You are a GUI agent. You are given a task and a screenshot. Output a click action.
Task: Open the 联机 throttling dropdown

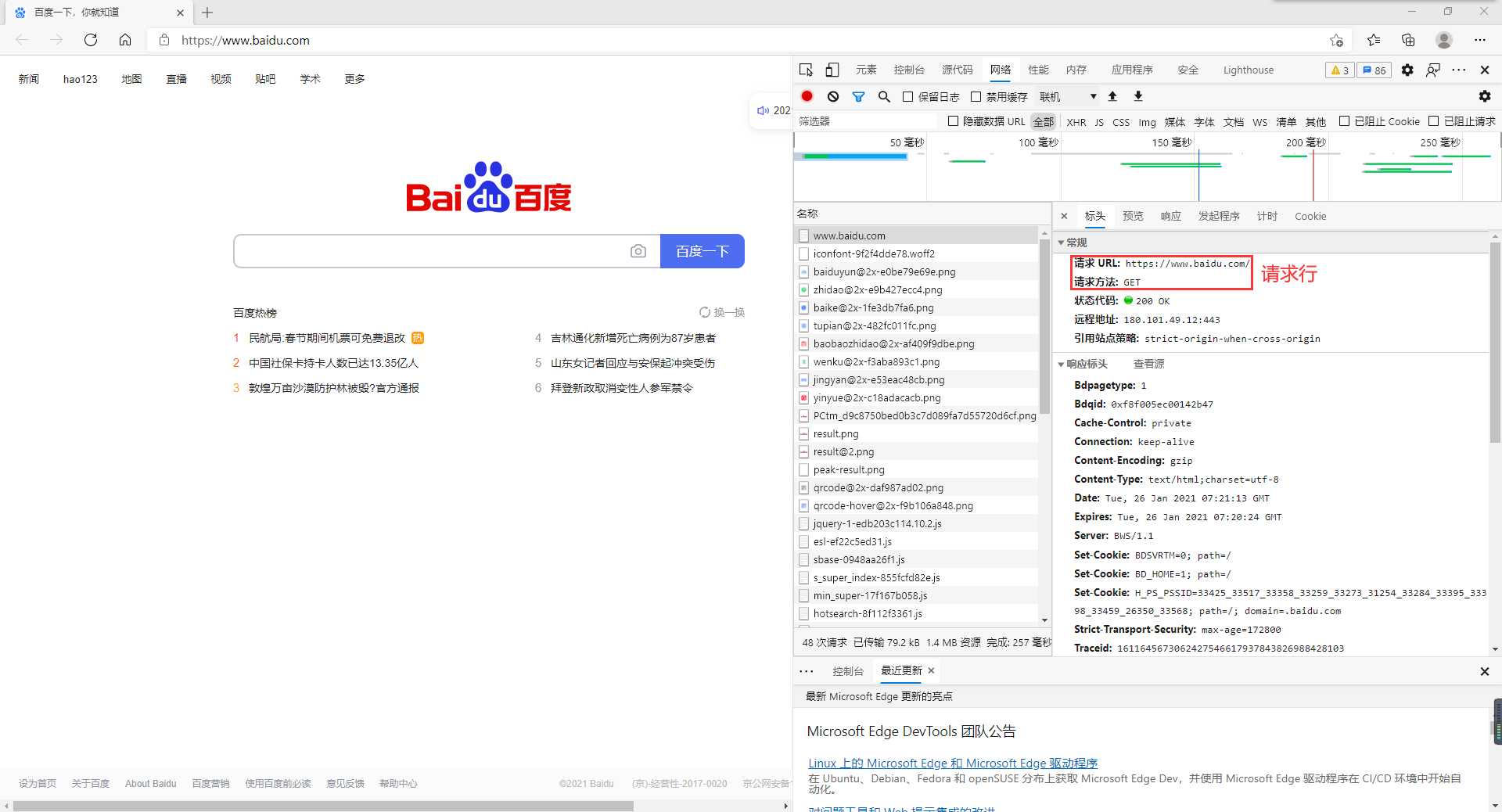click(x=1068, y=97)
